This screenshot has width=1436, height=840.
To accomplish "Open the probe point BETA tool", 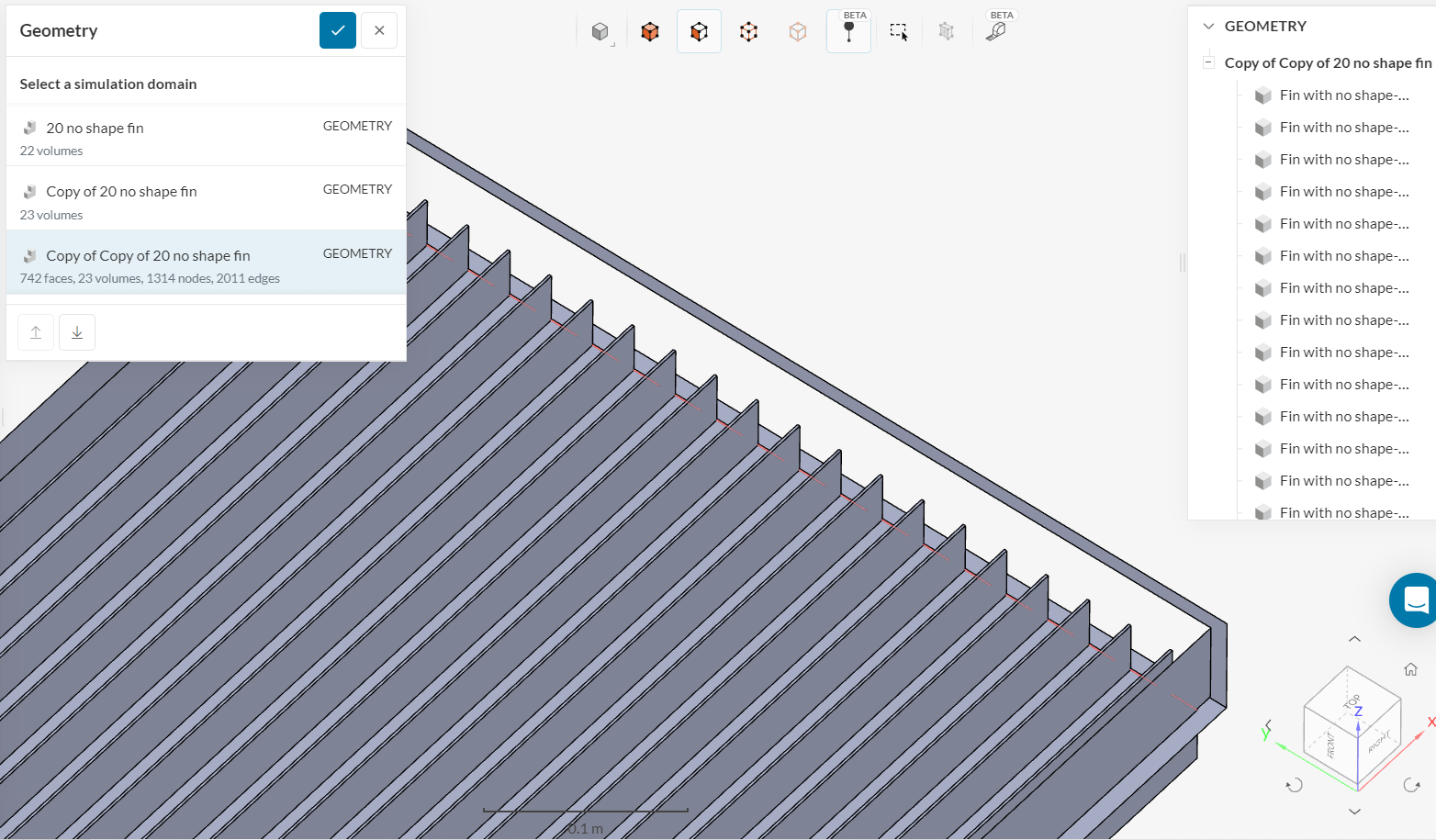I will (848, 30).
